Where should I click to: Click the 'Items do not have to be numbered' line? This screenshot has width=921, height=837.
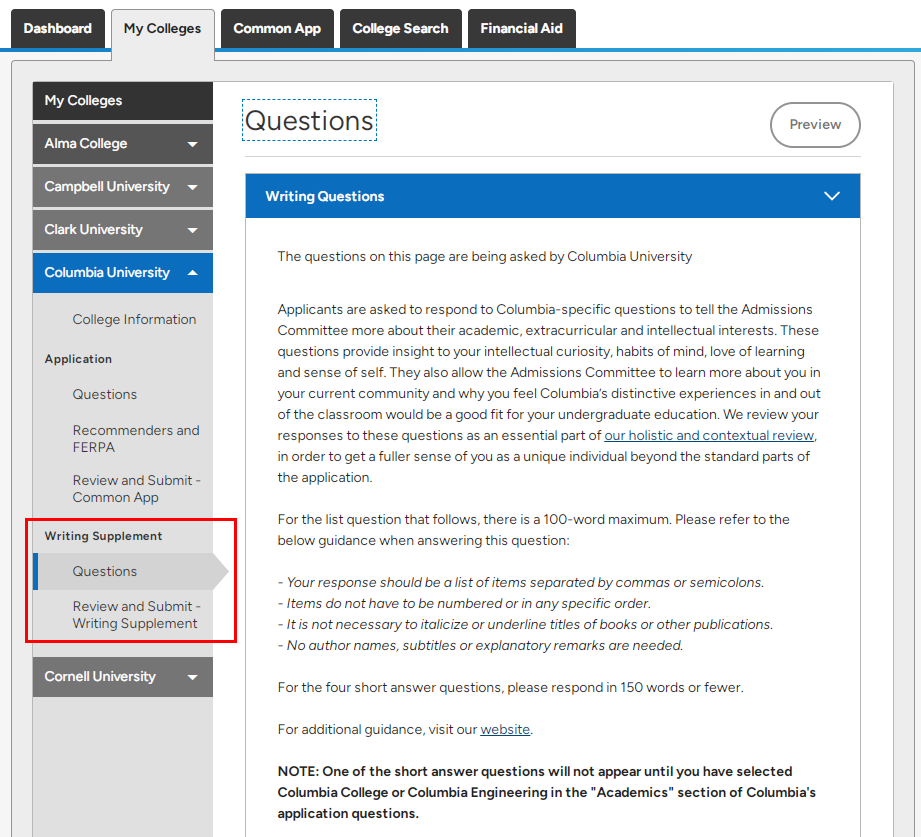464,603
